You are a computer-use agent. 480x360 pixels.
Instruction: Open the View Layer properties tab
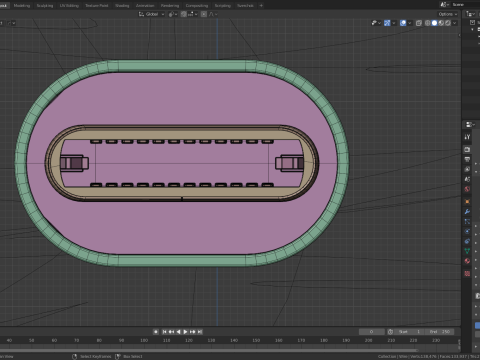(467, 169)
